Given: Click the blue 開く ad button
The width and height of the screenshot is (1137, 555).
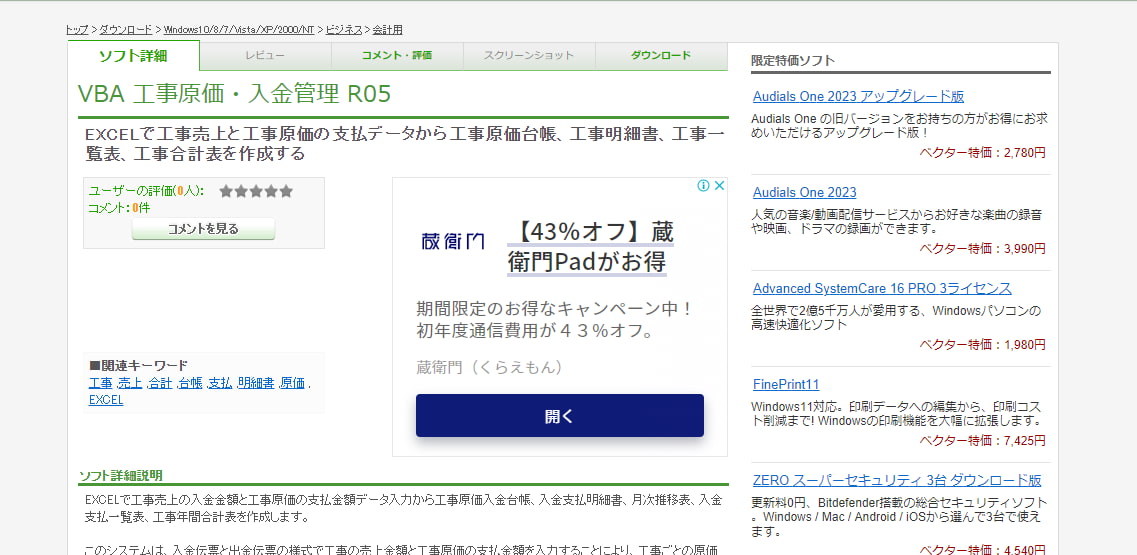Looking at the screenshot, I should (559, 416).
